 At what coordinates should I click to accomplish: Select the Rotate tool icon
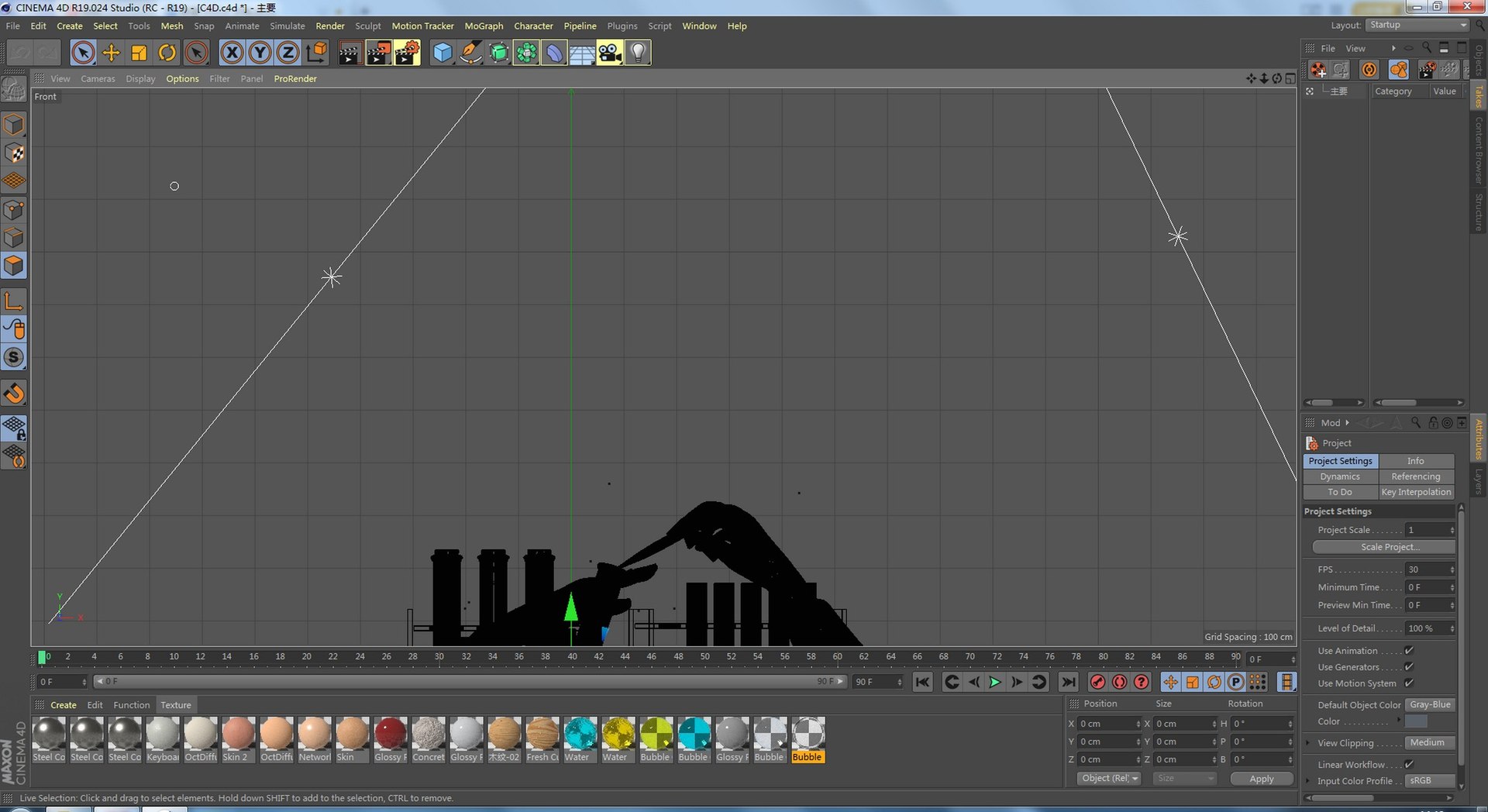(167, 53)
